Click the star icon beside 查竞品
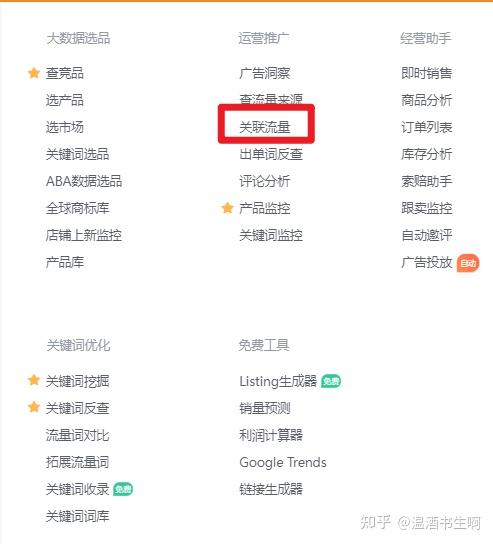 pos(34,73)
